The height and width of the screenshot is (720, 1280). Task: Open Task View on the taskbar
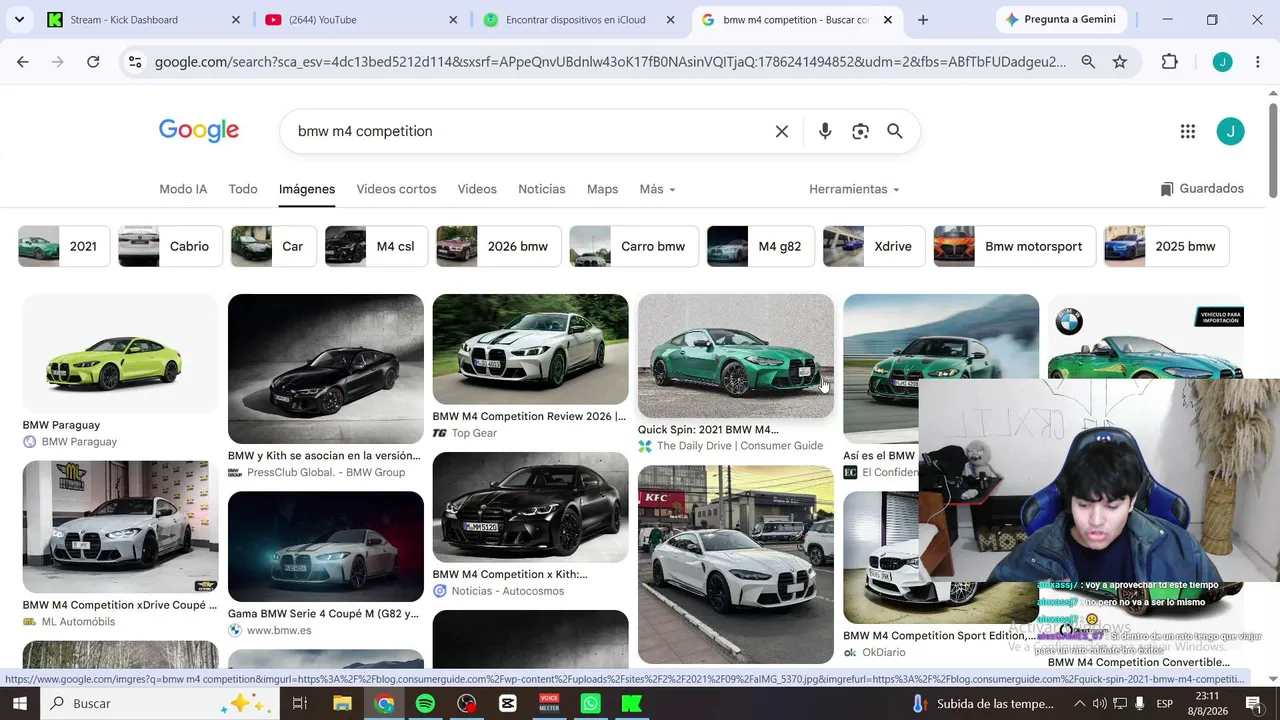[x=299, y=704]
